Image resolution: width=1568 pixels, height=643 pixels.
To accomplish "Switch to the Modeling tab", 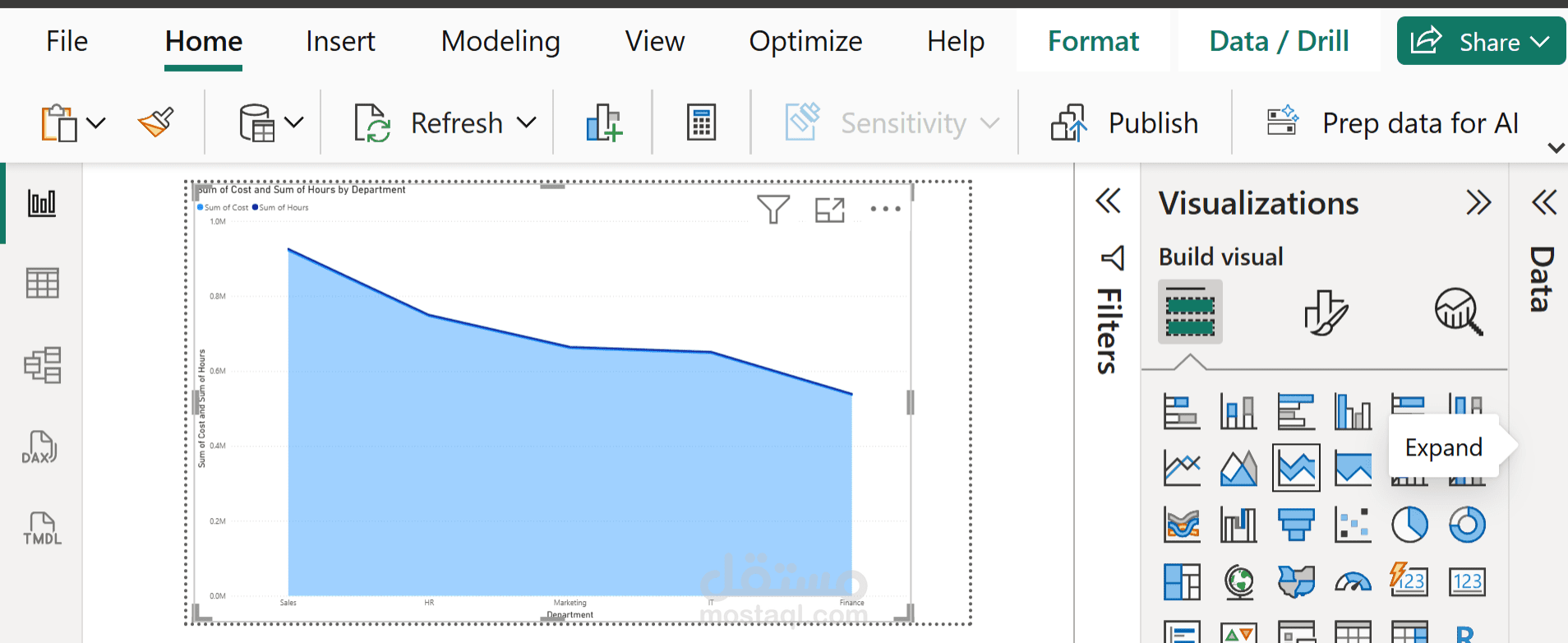I will [500, 41].
